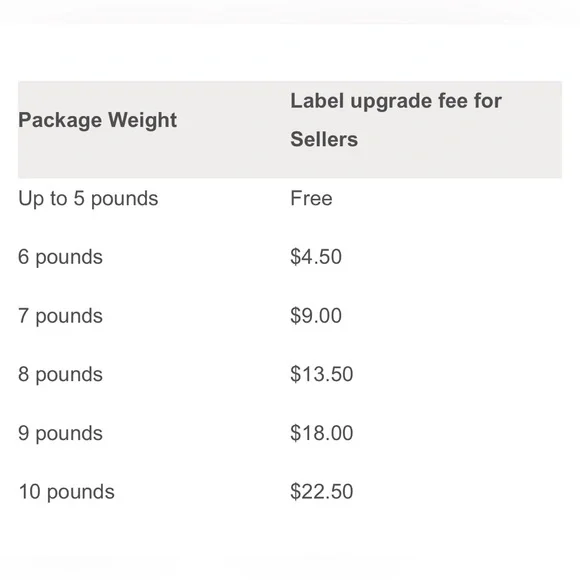Click the word Label in the header
Viewport: 580px width, 580px height.
(x=317, y=101)
